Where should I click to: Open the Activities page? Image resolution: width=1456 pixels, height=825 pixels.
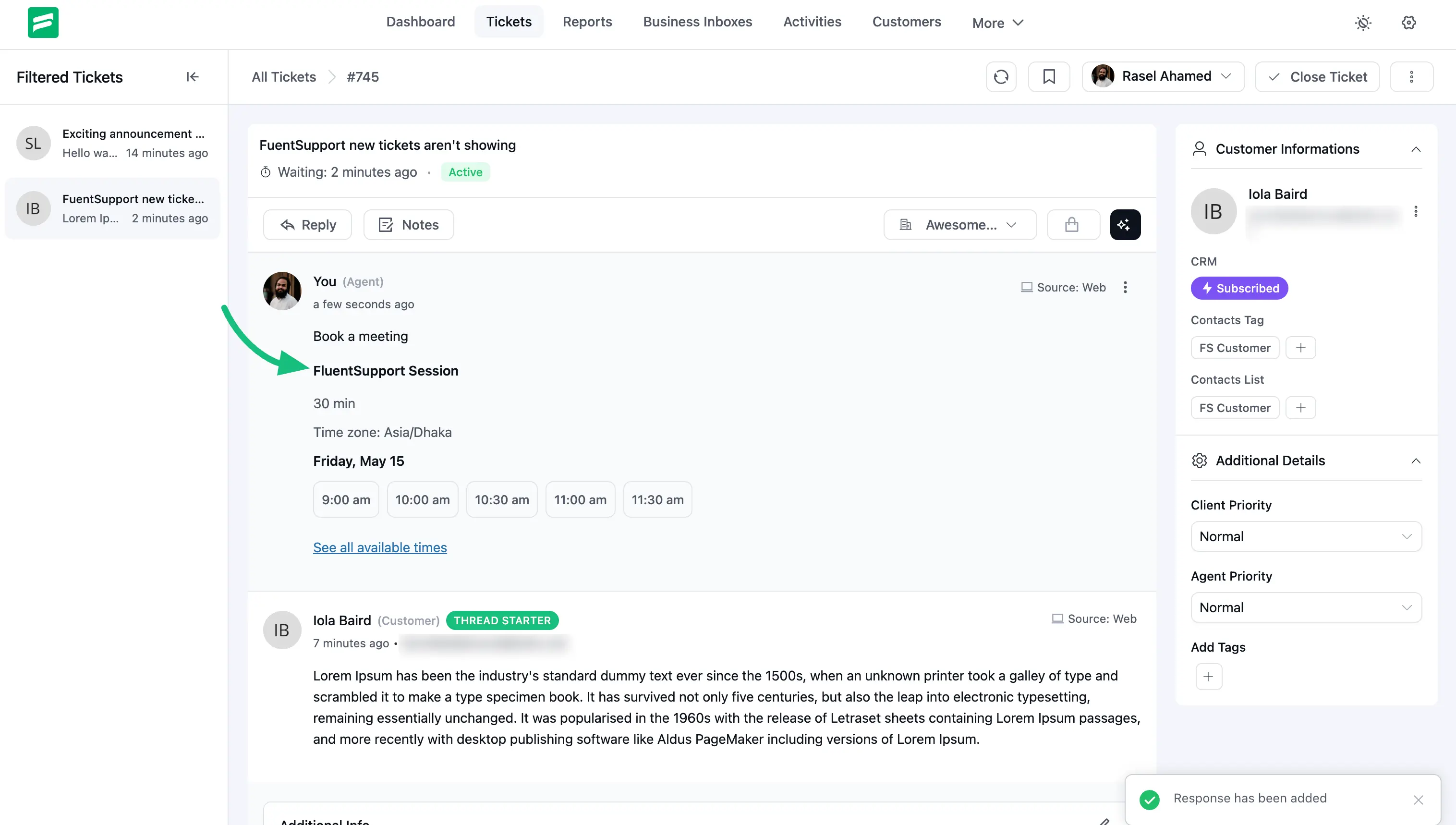click(x=812, y=22)
